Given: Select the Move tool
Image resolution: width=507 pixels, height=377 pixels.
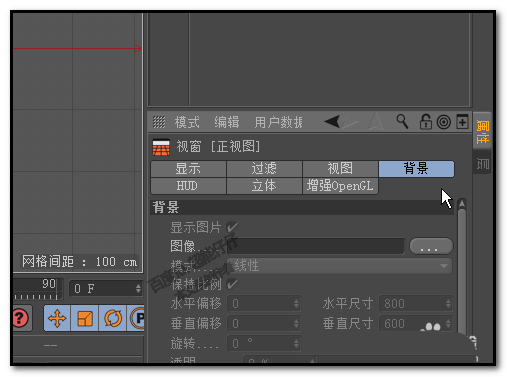Looking at the screenshot, I should coord(57,318).
